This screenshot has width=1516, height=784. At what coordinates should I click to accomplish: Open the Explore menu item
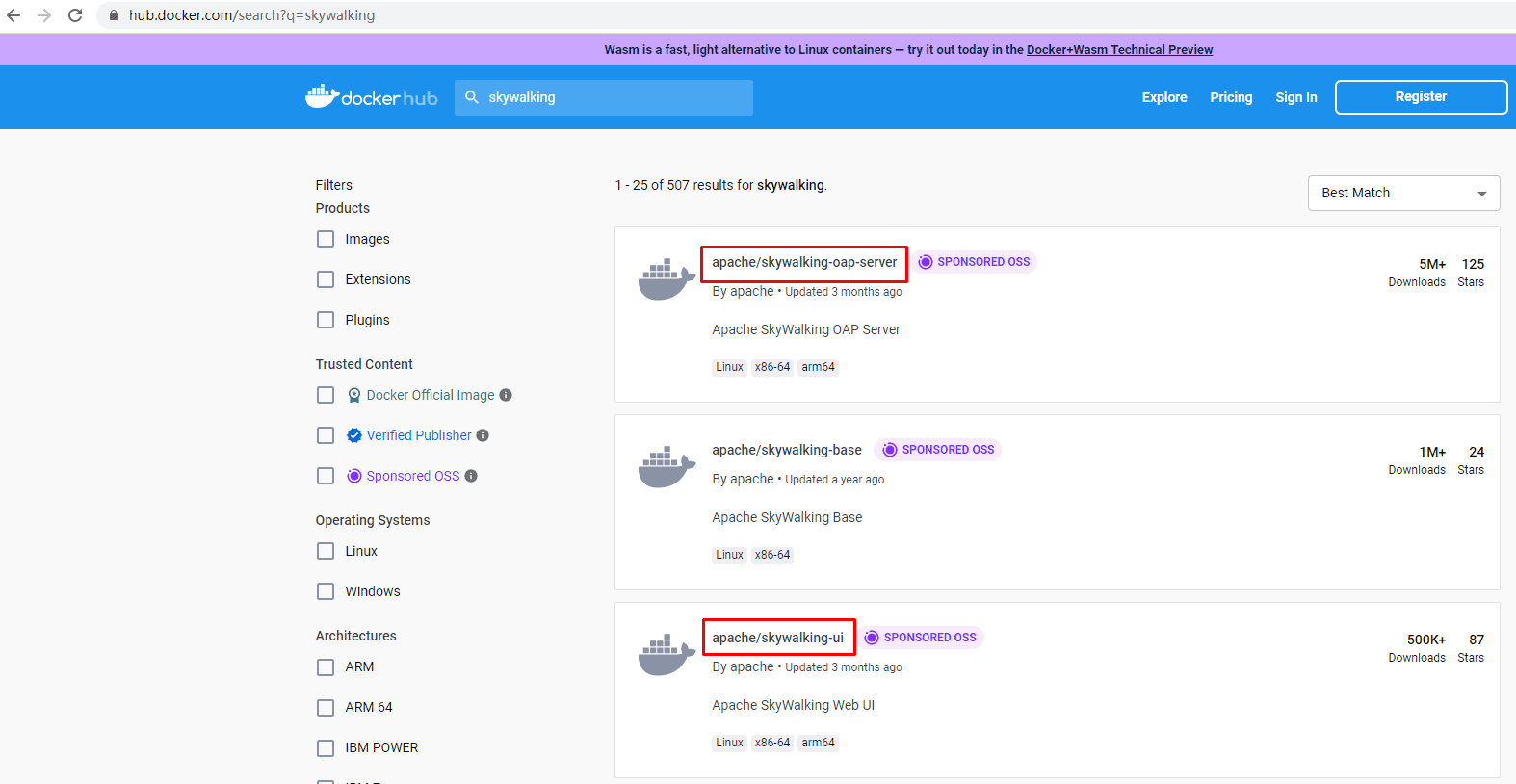point(1164,97)
